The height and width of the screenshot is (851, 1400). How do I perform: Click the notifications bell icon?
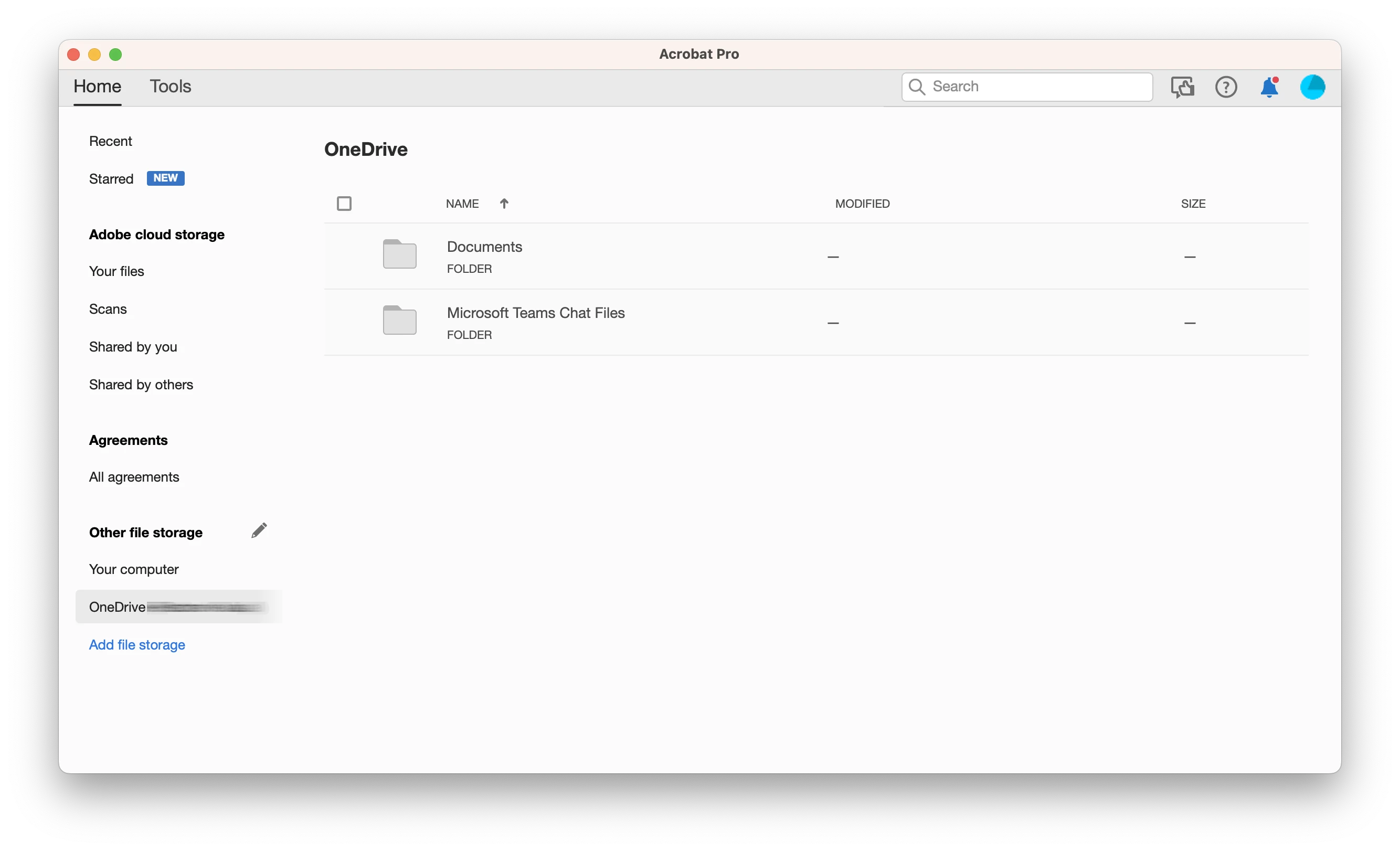(x=1269, y=87)
